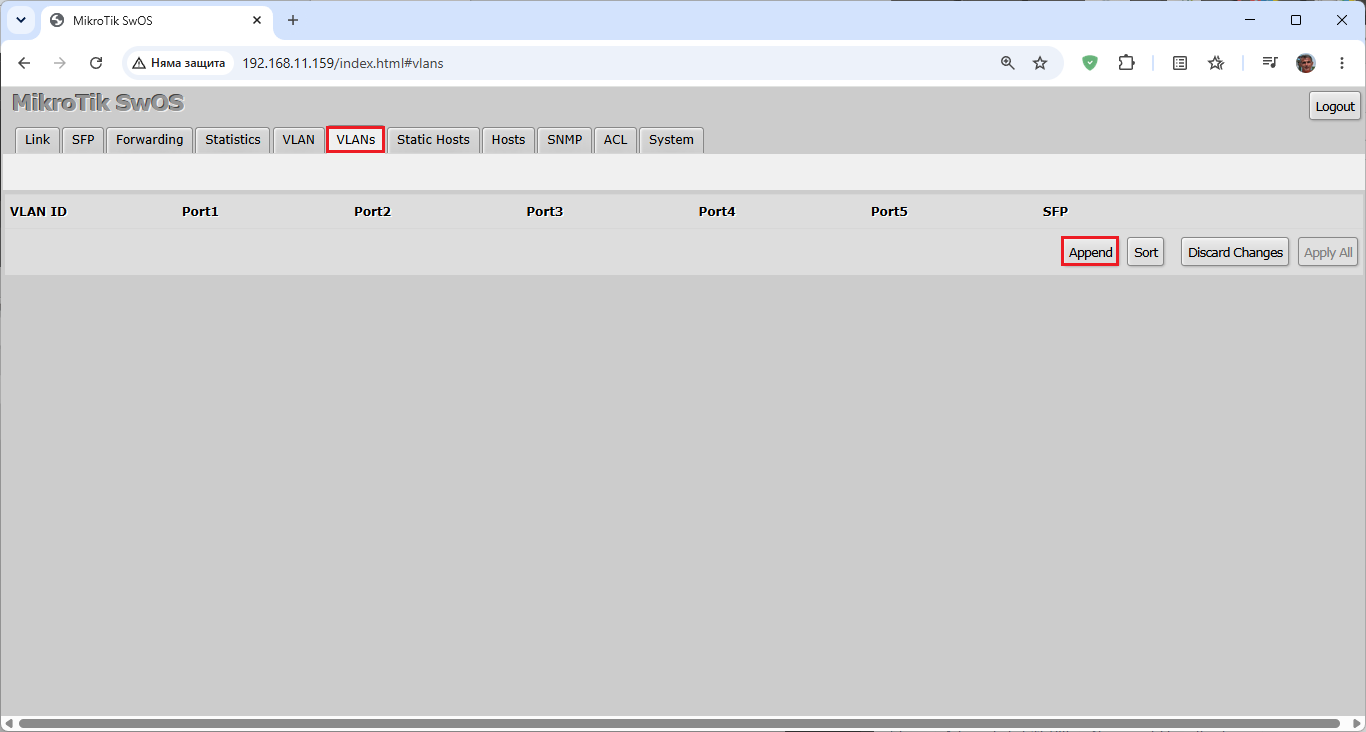This screenshot has width=1366, height=732.
Task: Click the Port1 column header
Action: tap(200, 212)
